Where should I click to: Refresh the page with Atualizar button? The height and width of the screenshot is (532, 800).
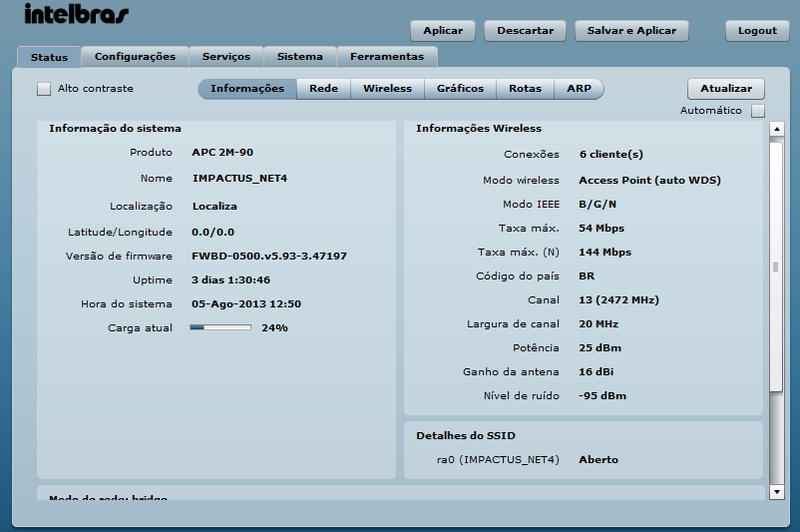(726, 89)
